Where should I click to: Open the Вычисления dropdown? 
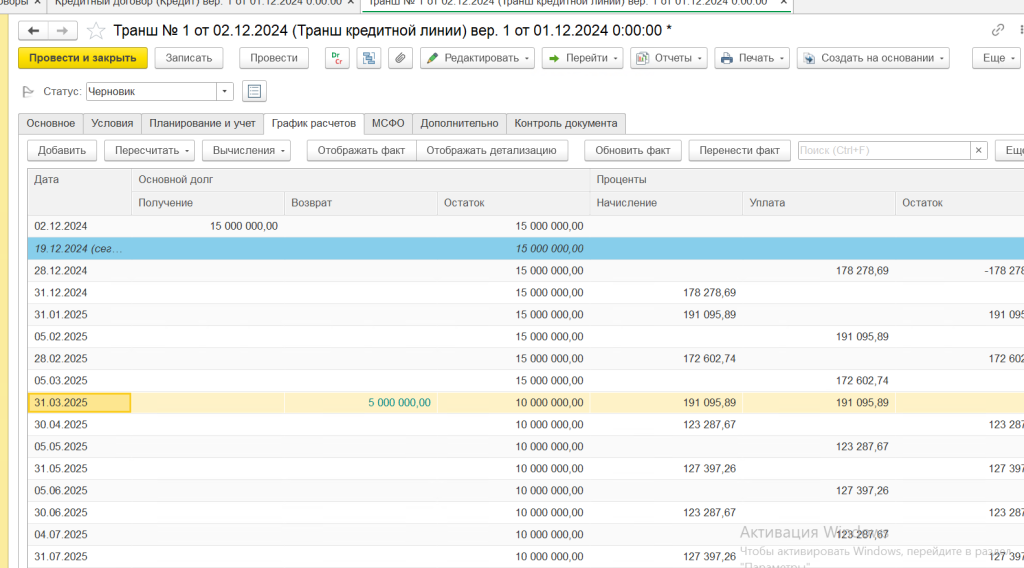pos(247,150)
